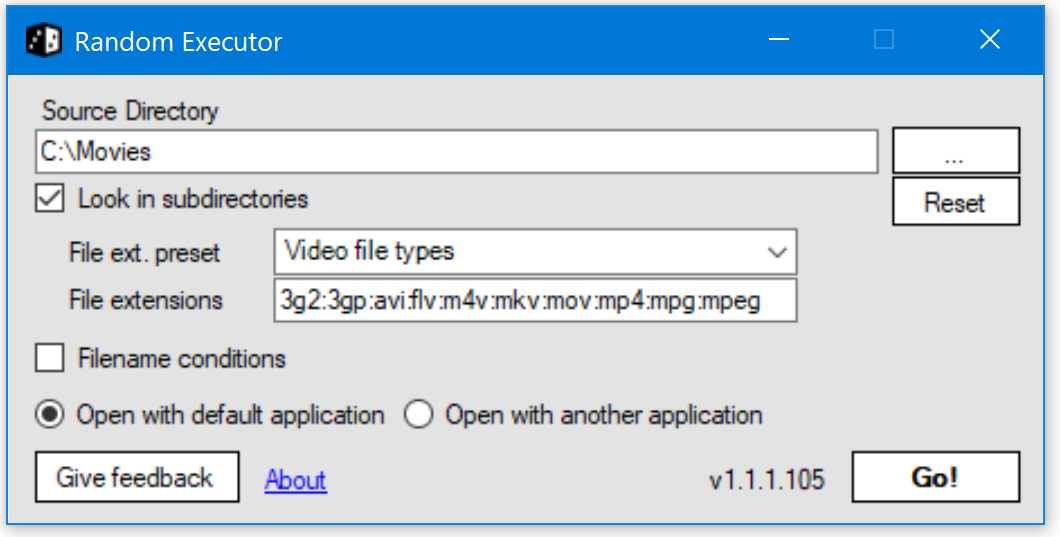This screenshot has height=537, width=1060.
Task: Open the About link
Action: point(295,480)
